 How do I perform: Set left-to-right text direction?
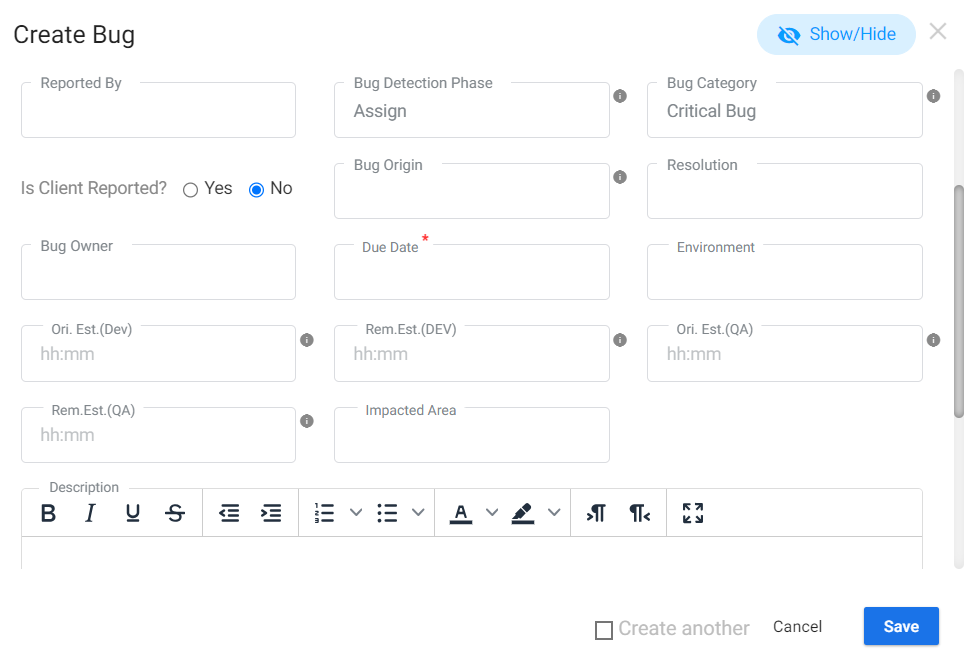597,513
